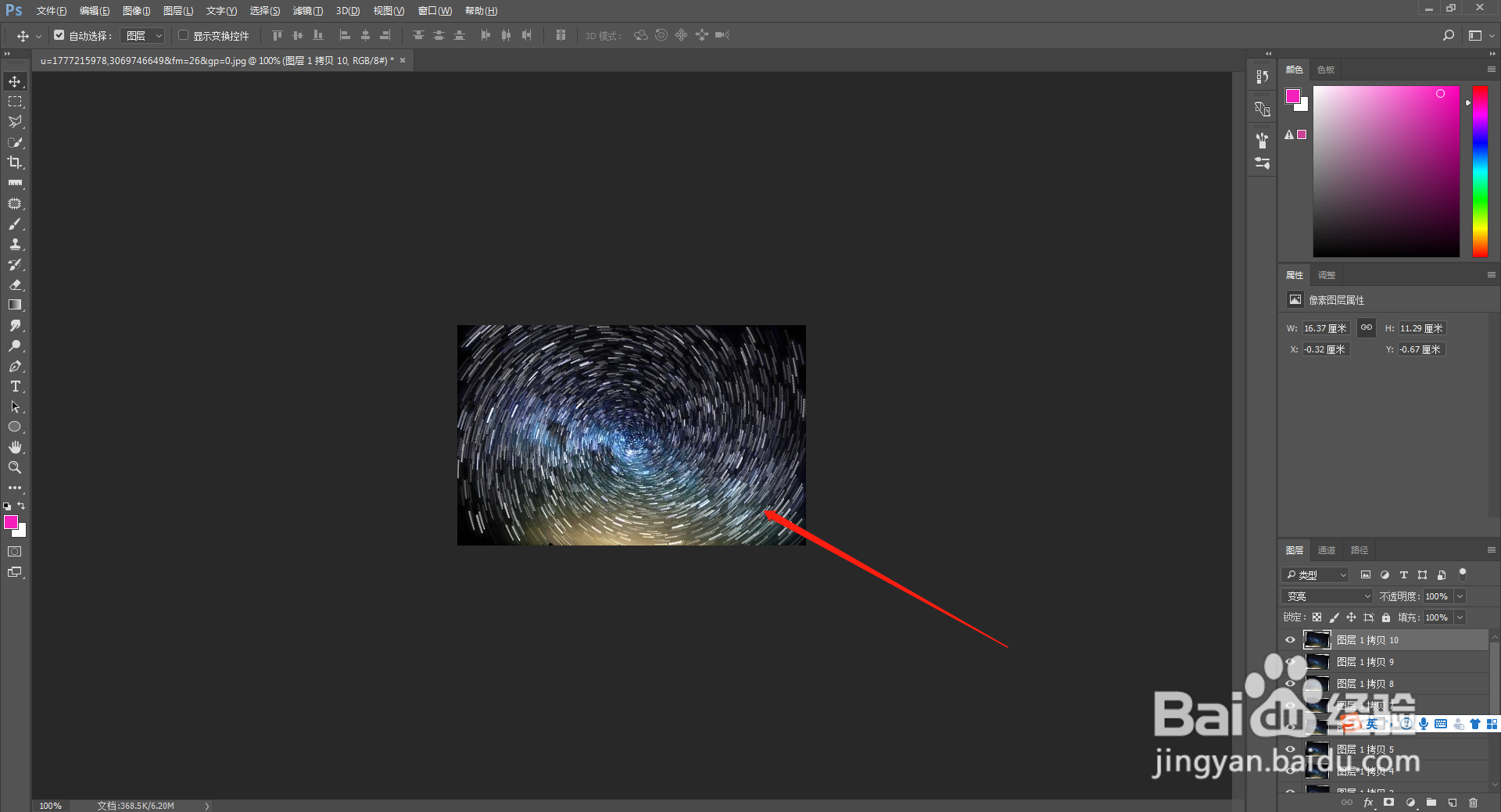Select the Clone Stamp tool

click(15, 244)
